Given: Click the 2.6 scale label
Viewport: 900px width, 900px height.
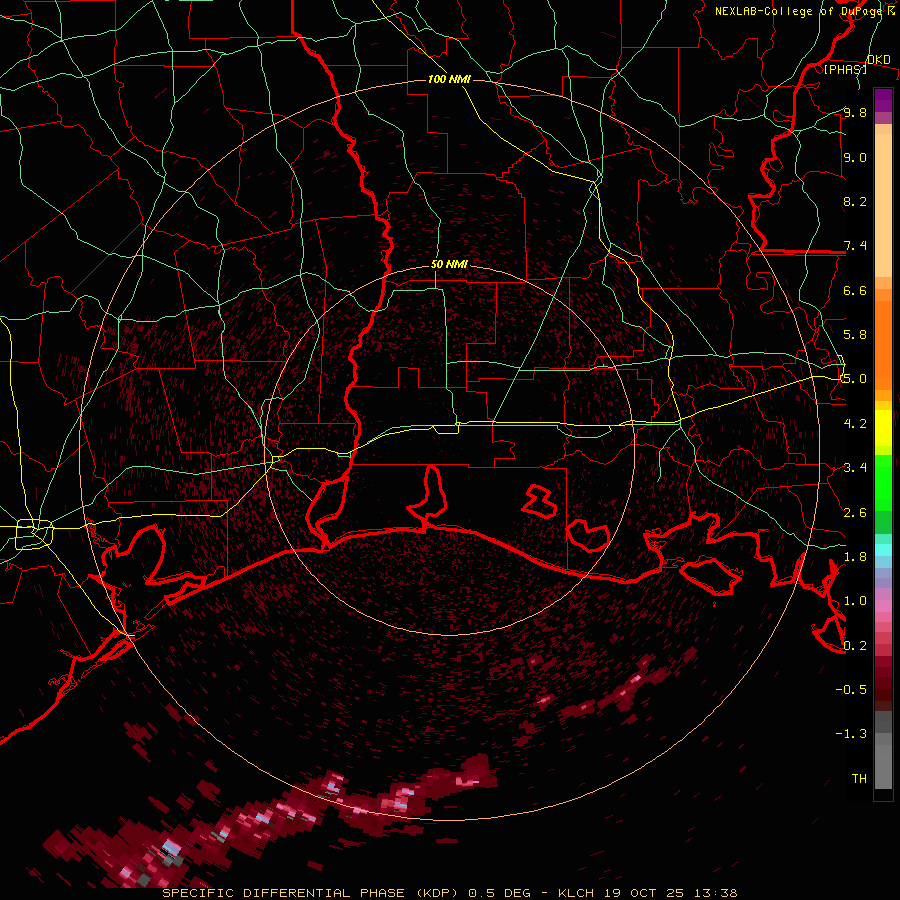Looking at the screenshot, I should point(855,513).
